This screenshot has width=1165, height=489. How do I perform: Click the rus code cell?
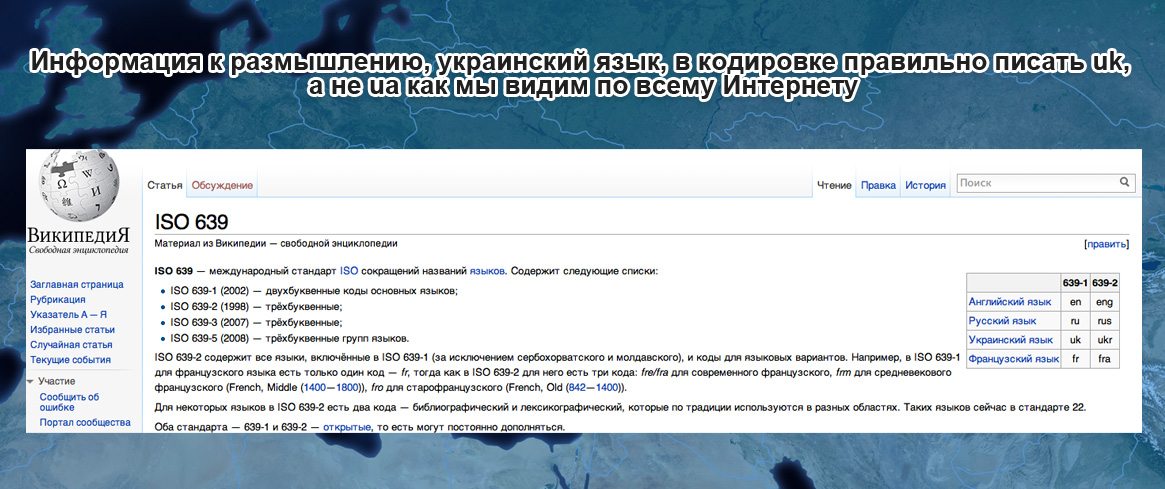coord(1105,321)
